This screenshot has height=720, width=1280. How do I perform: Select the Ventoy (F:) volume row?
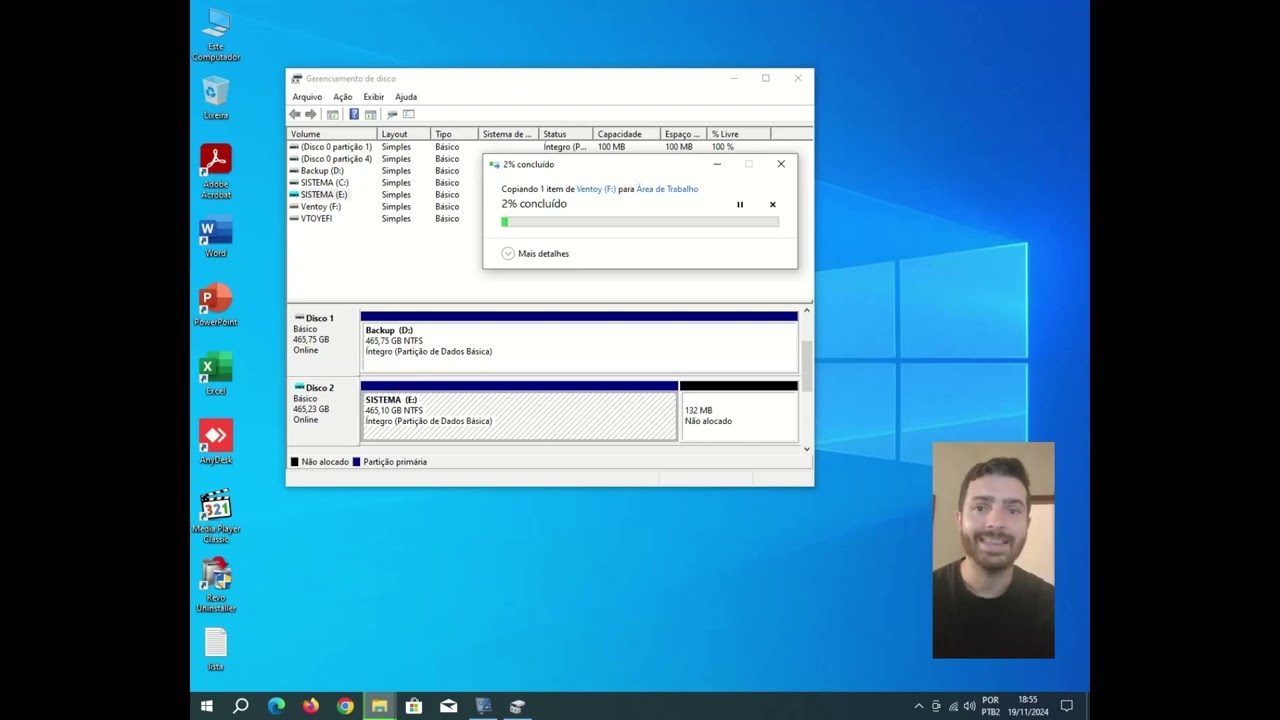(320, 207)
